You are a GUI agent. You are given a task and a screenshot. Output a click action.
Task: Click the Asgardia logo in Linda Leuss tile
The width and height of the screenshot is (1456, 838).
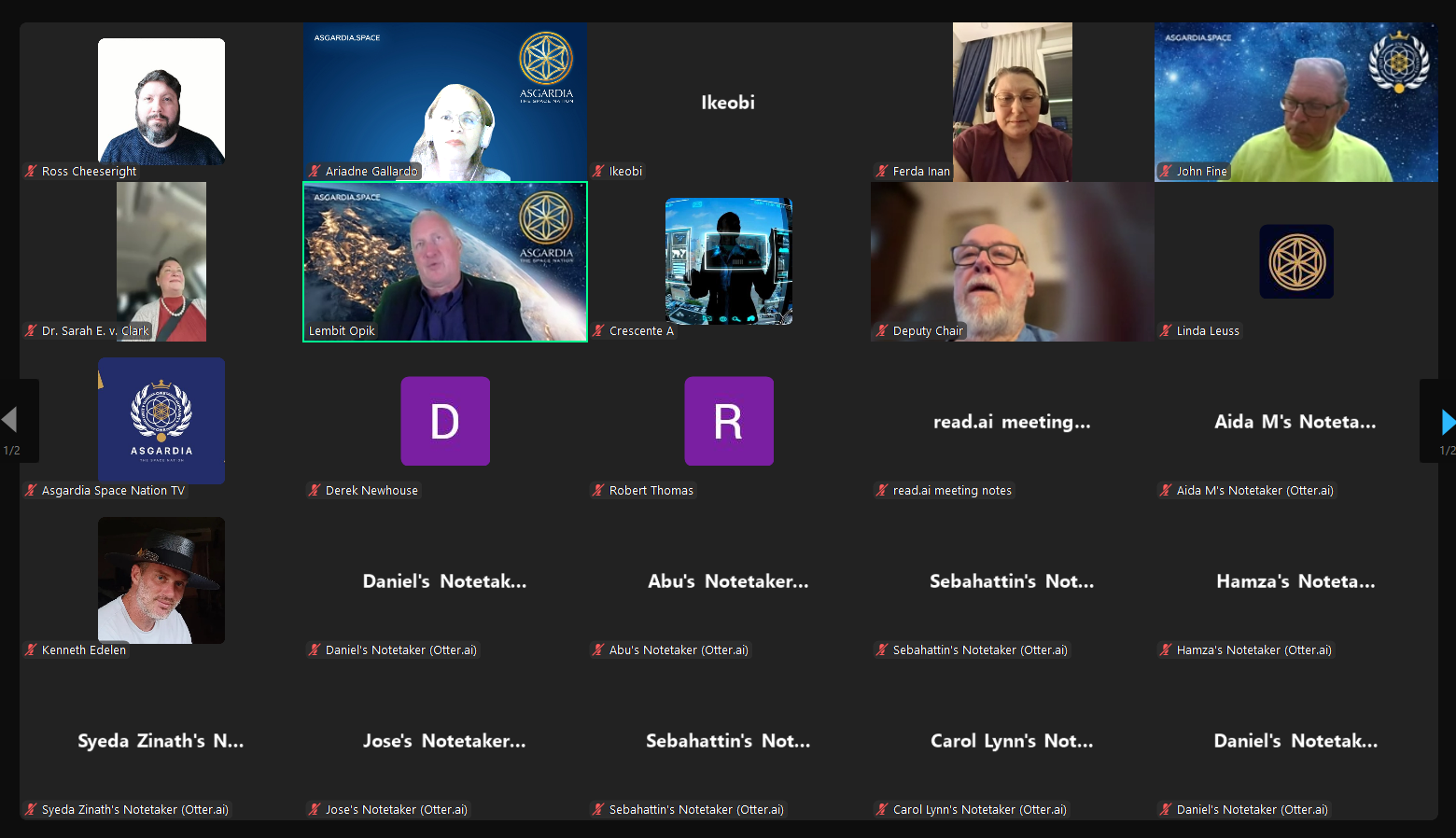[1296, 261]
